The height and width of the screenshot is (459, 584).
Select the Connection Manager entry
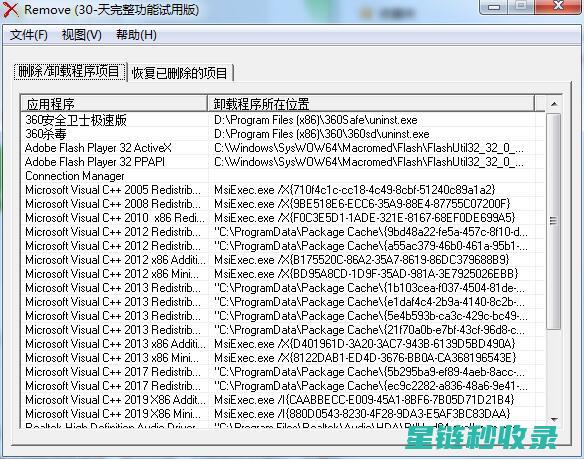coord(282,176)
